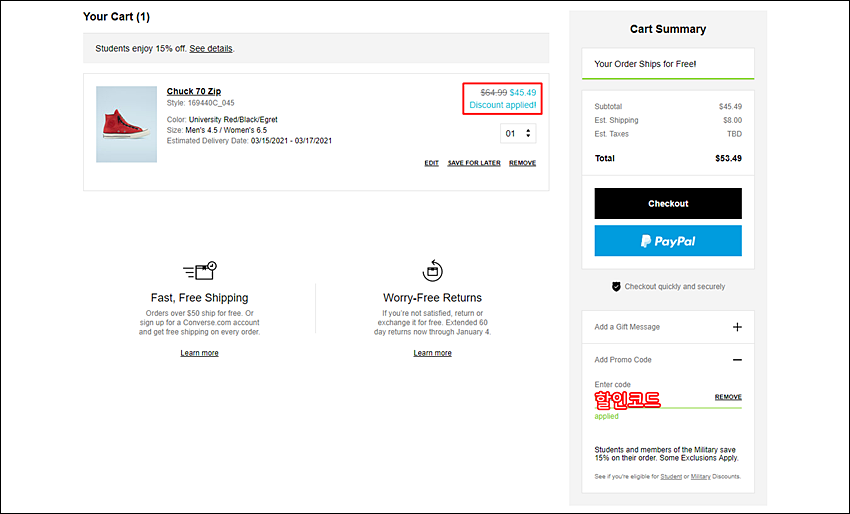
Task: Click the fast shipping truck icon
Action: pos(199,270)
